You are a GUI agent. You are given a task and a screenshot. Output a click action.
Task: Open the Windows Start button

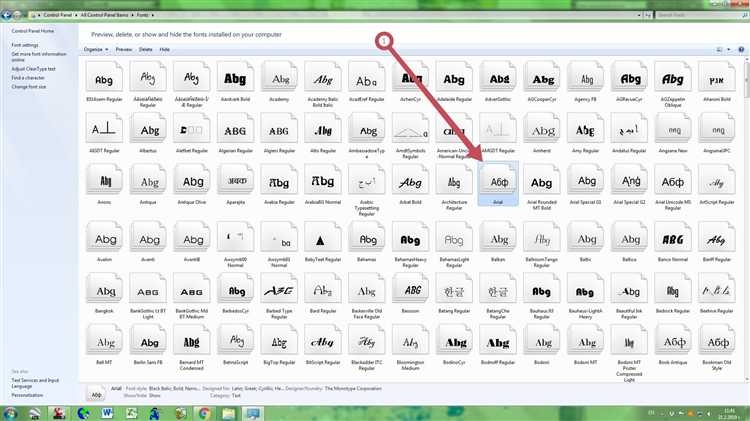pos(9,413)
